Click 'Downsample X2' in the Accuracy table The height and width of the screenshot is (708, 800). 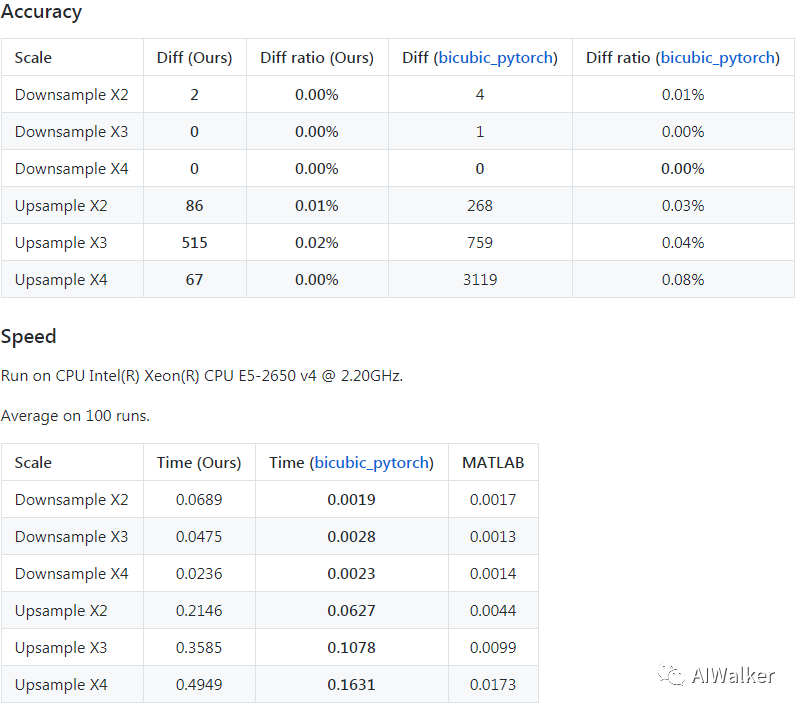(71, 95)
